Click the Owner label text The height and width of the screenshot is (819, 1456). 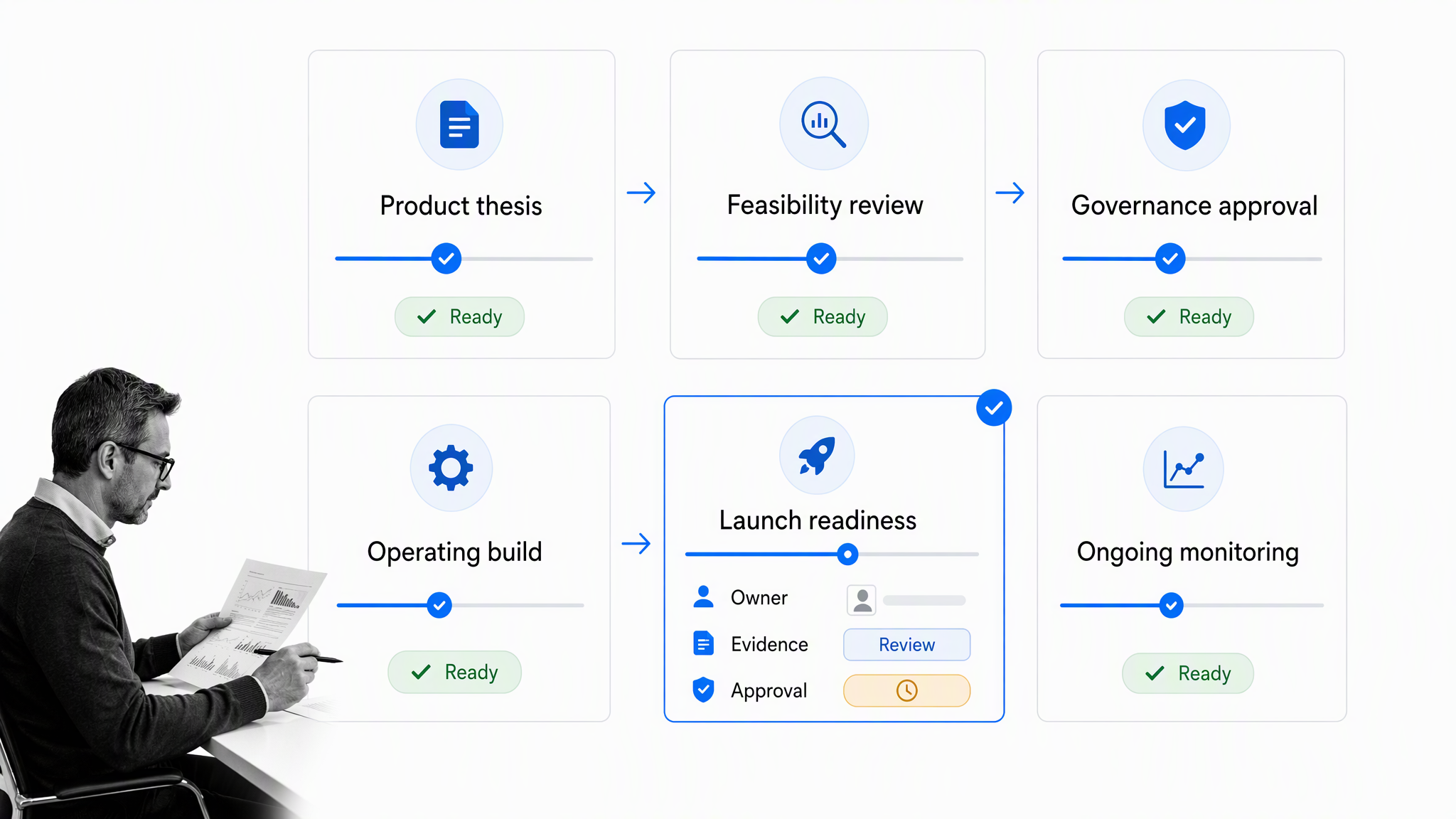pyautogui.click(x=759, y=598)
